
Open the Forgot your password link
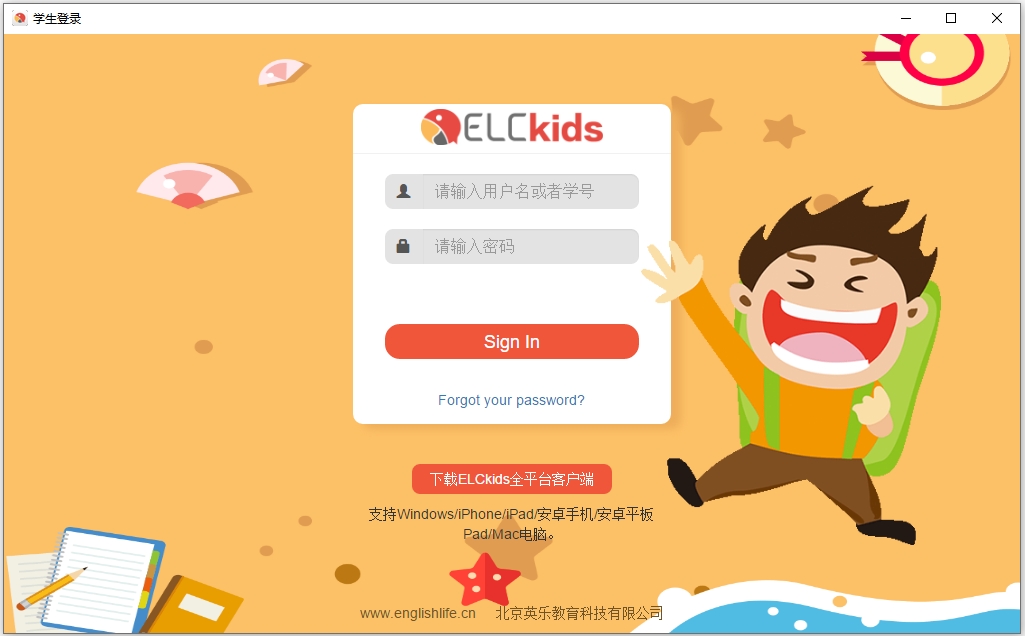click(511, 400)
